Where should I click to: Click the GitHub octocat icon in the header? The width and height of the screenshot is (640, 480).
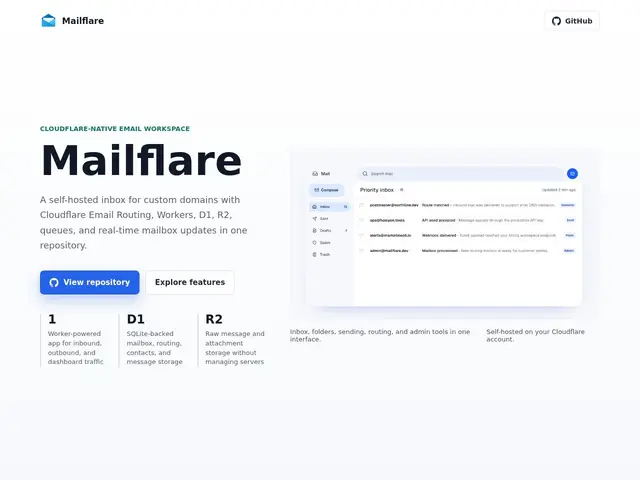pos(556,21)
